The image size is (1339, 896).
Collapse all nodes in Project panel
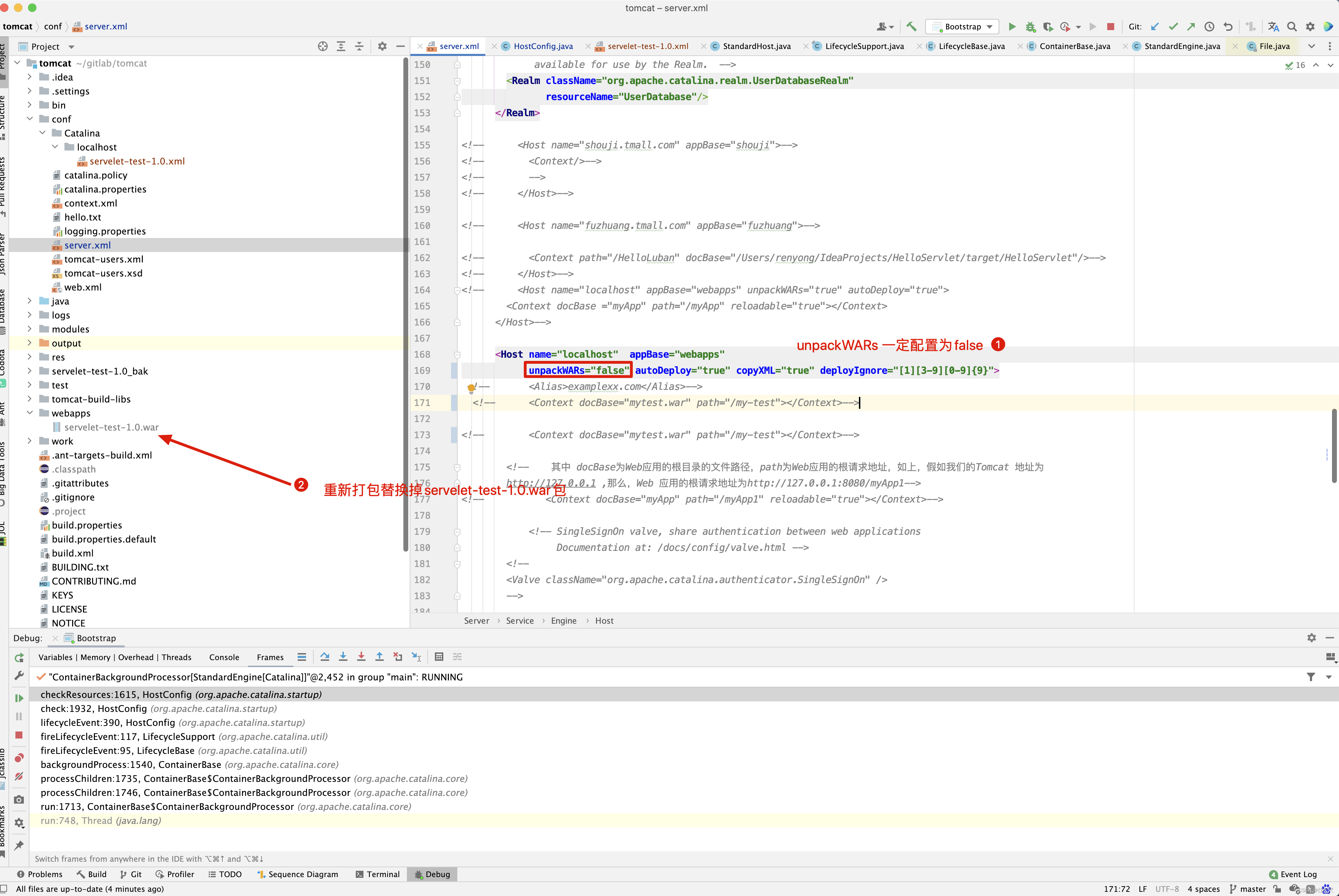(x=359, y=46)
